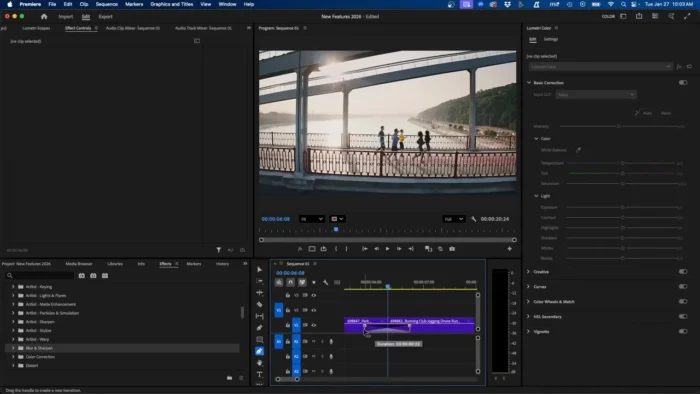
Task: Open the Import workspace
Action: [x=66, y=17]
